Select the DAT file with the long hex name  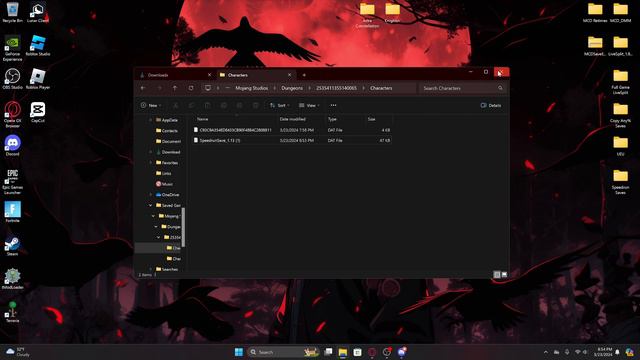[292, 130]
